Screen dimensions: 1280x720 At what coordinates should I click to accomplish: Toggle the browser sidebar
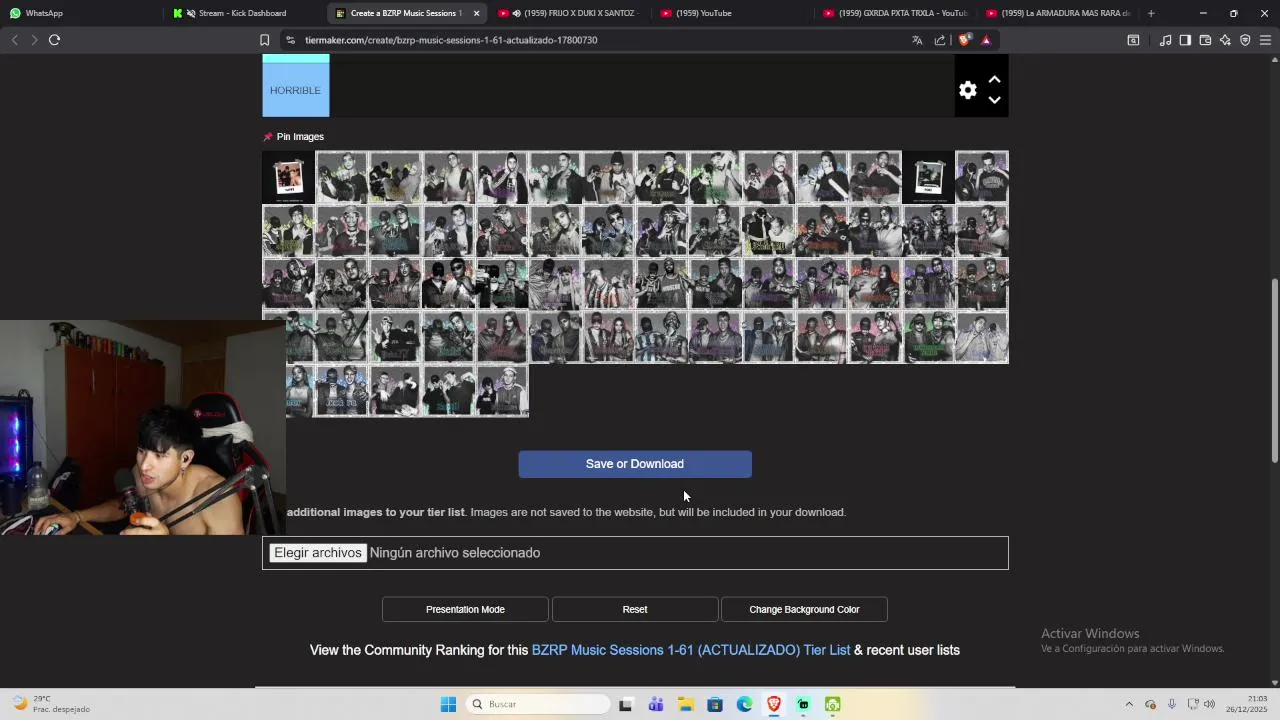coord(1185,40)
